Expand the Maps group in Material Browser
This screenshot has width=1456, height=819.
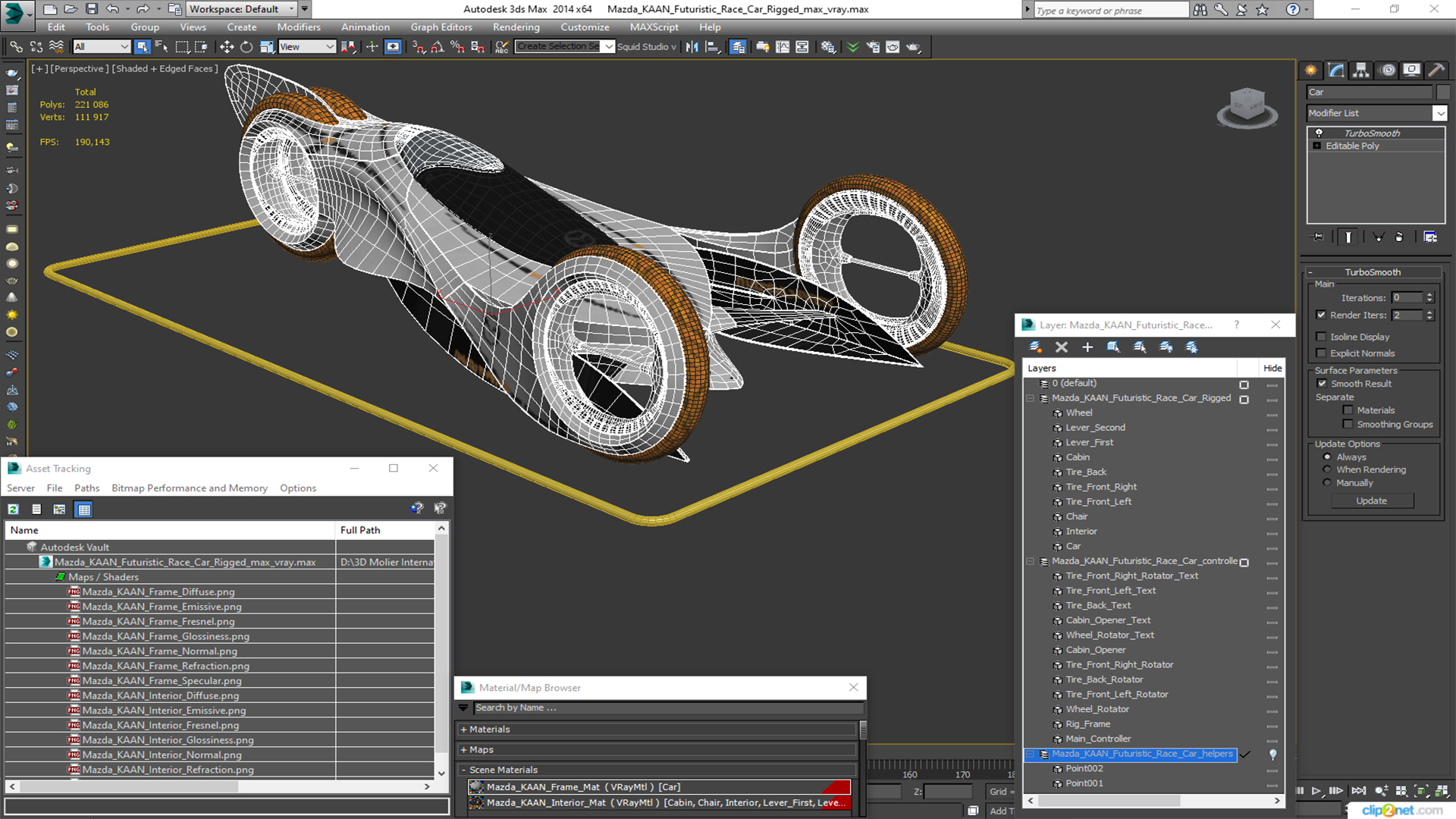pyautogui.click(x=657, y=750)
